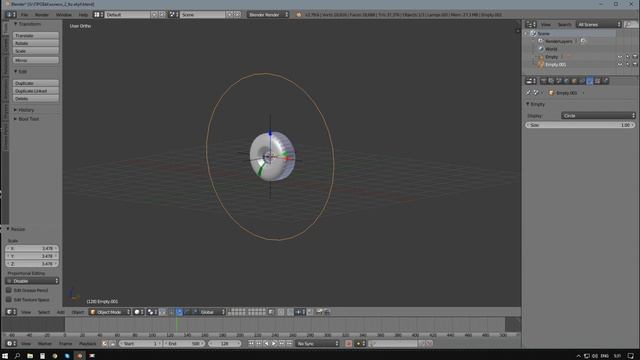The image size is (640, 360).
Task: Open the pivot point selector in 3D header
Action: click(x=153, y=312)
